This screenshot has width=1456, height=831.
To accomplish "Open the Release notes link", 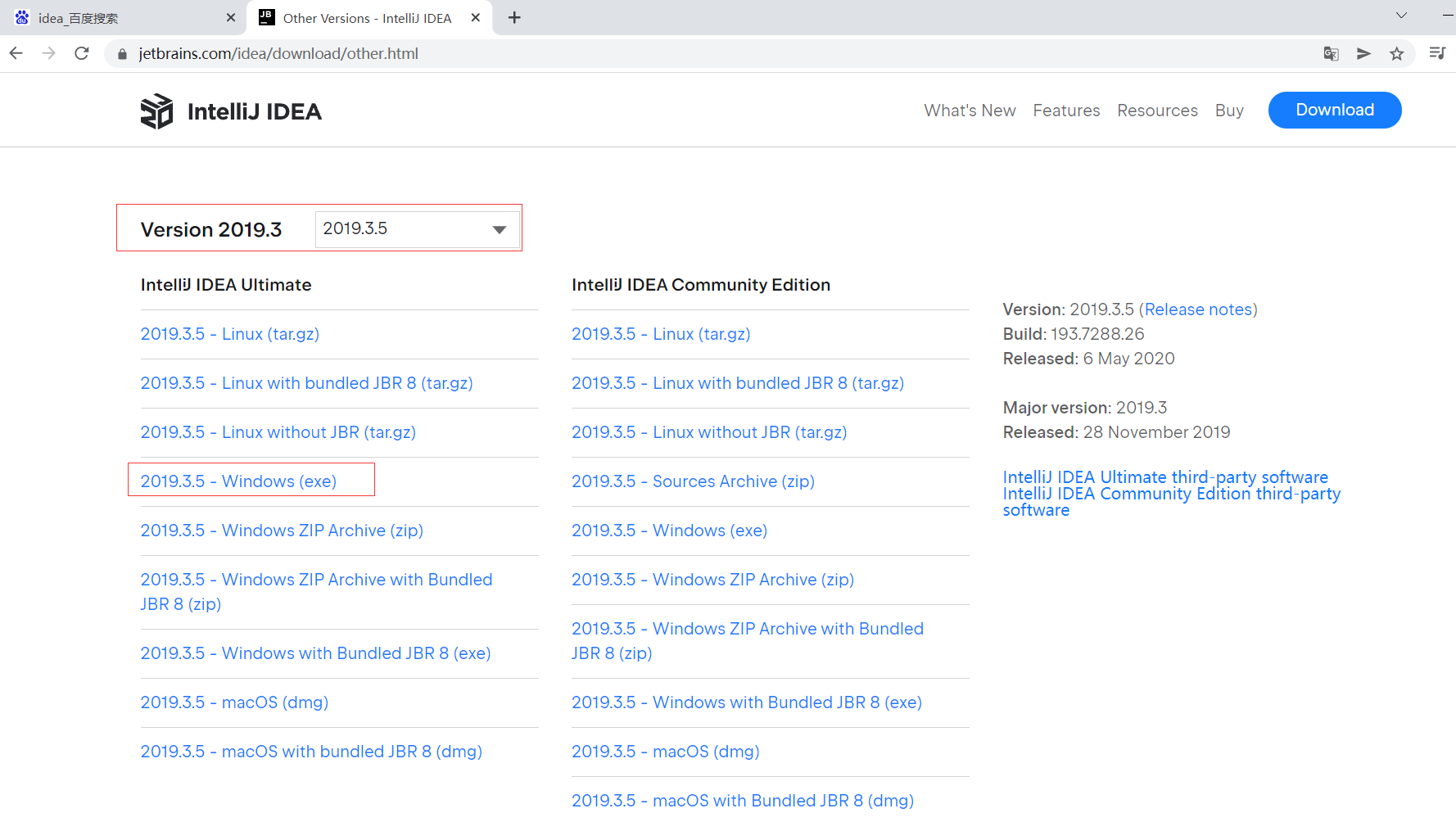I will point(1198,309).
